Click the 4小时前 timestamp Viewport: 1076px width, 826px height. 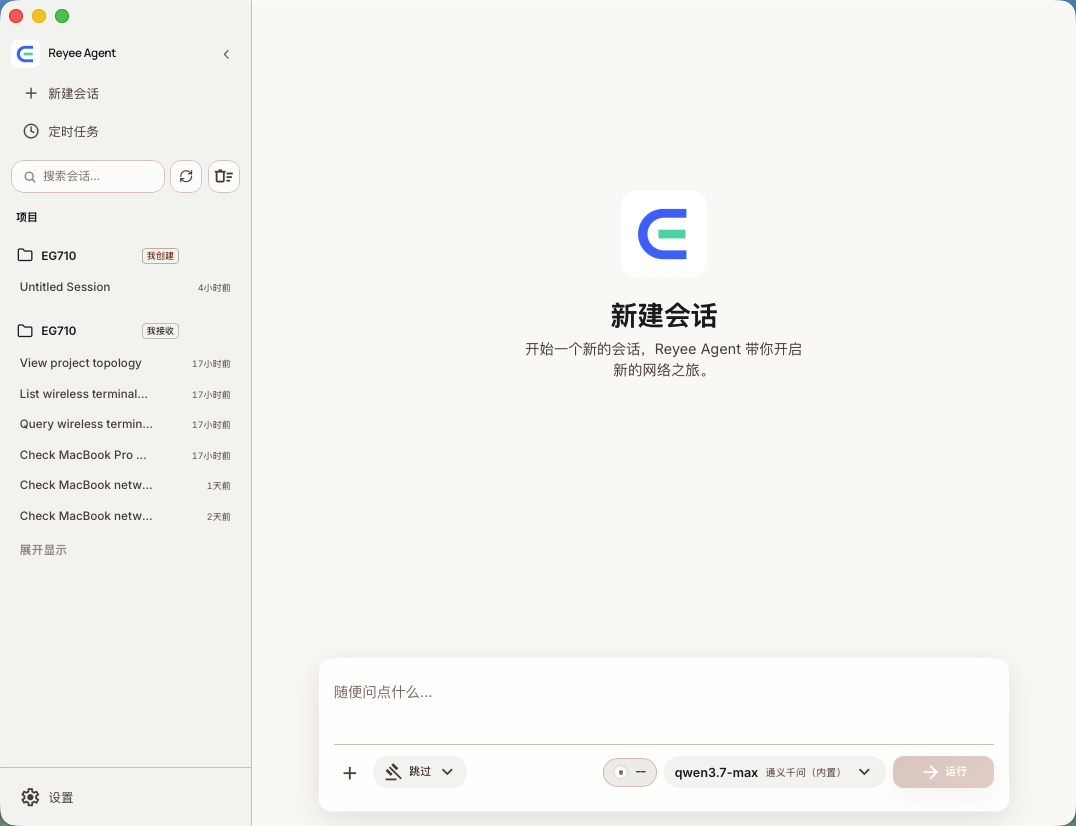tap(214, 288)
